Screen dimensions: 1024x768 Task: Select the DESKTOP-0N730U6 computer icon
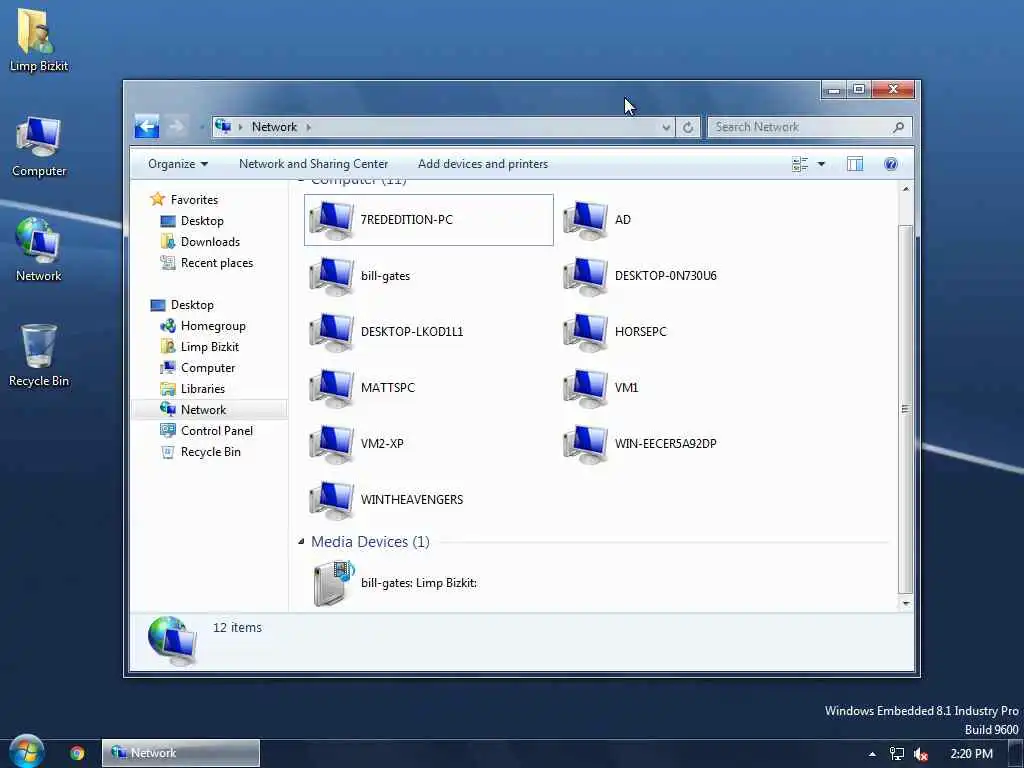point(585,276)
